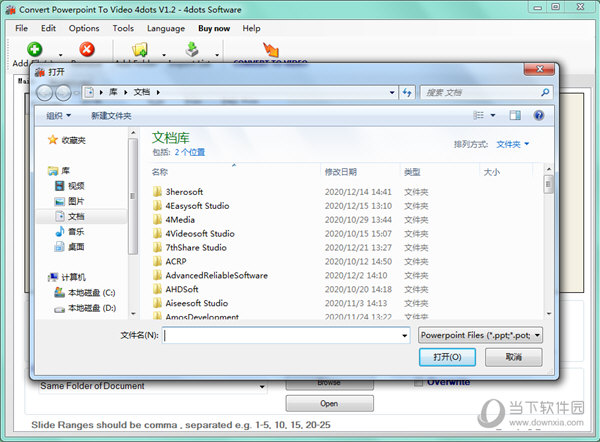Expand the 文件名 history dropdown arrow
The image size is (600, 442).
coord(404,336)
